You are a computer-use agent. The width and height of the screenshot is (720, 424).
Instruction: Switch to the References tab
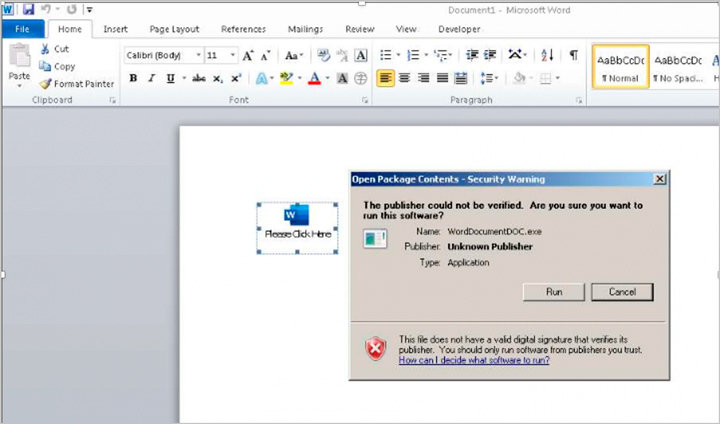tap(243, 29)
